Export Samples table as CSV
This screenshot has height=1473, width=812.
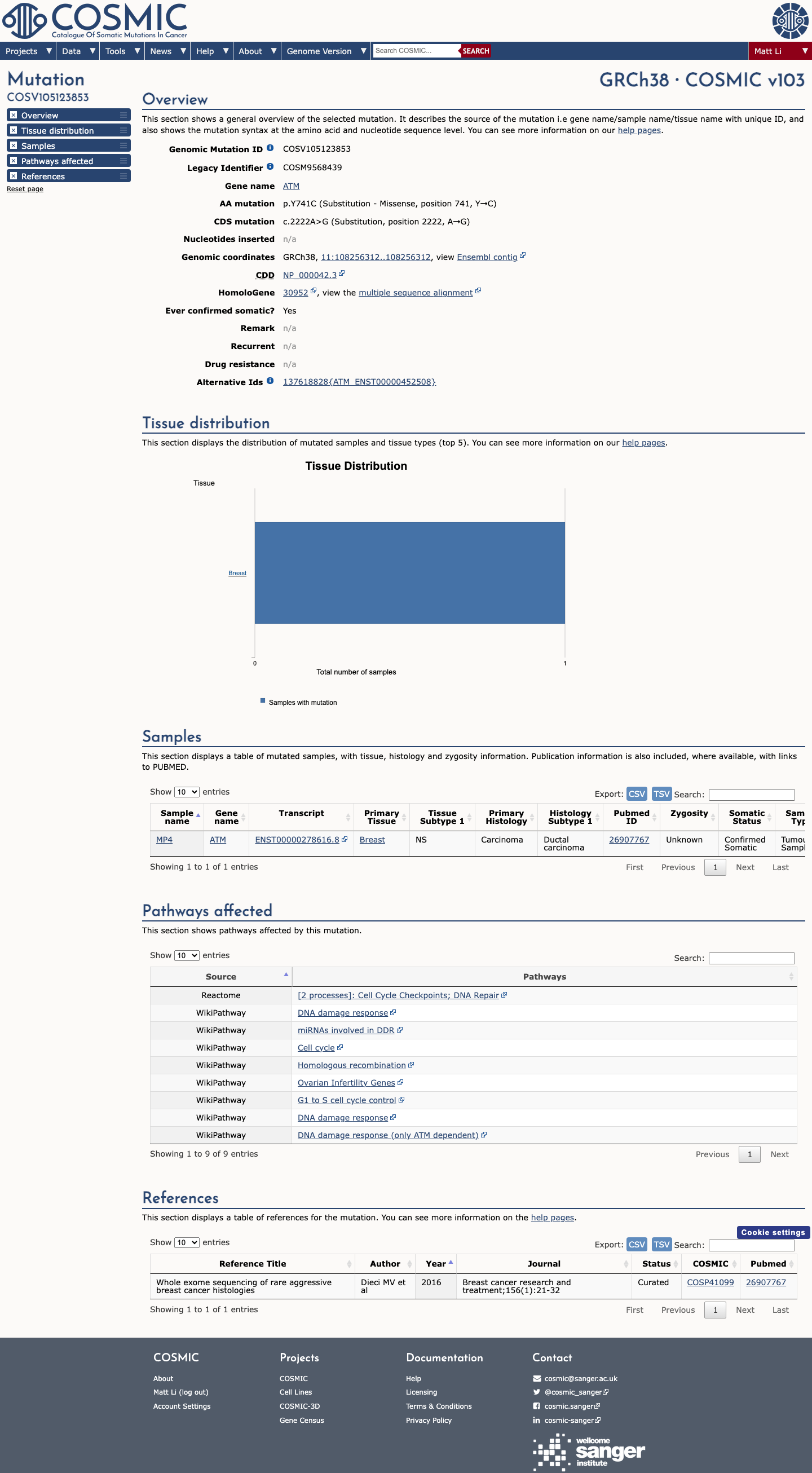click(x=637, y=793)
